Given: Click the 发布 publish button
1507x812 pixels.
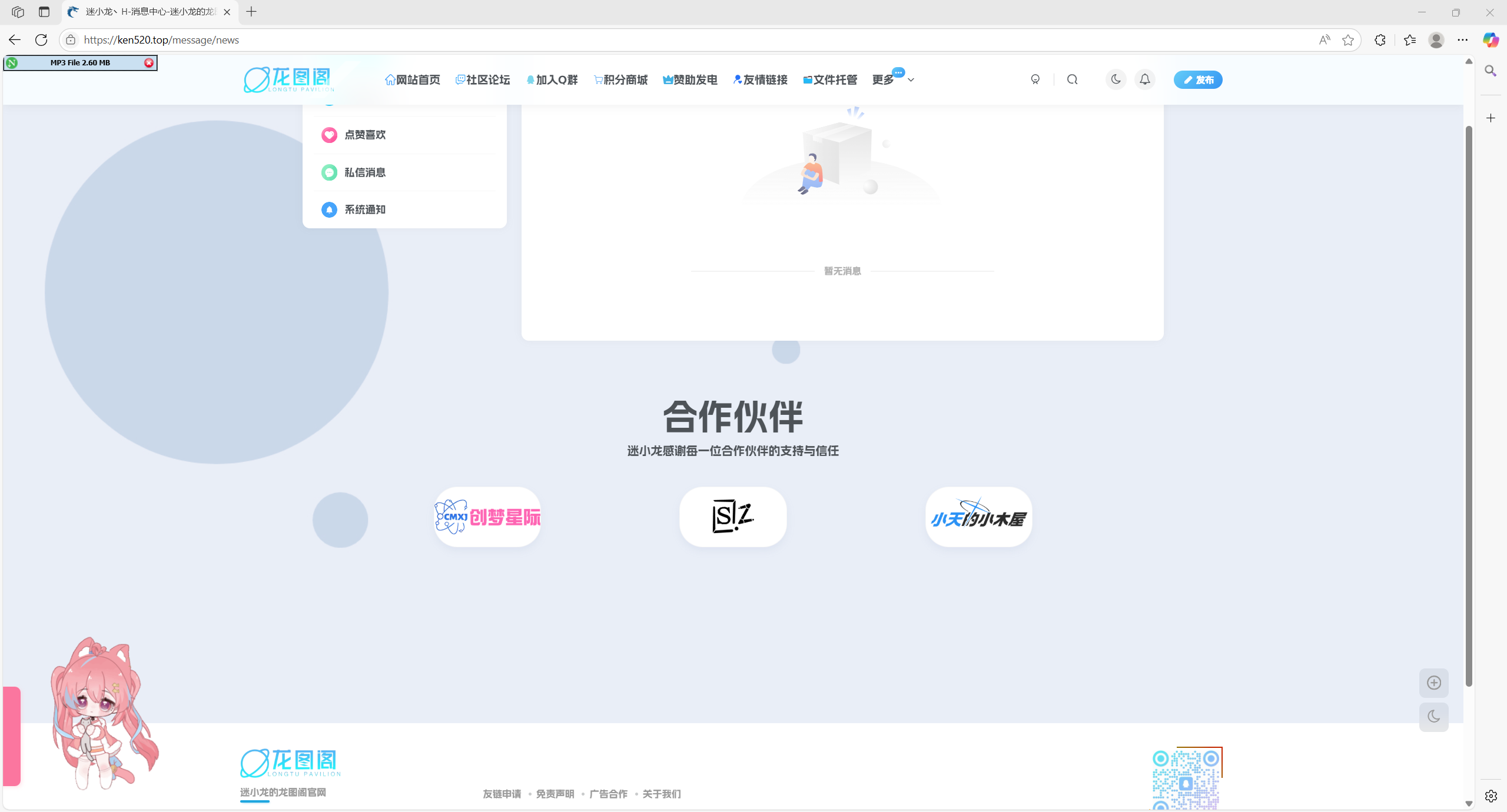Looking at the screenshot, I should (x=1198, y=79).
